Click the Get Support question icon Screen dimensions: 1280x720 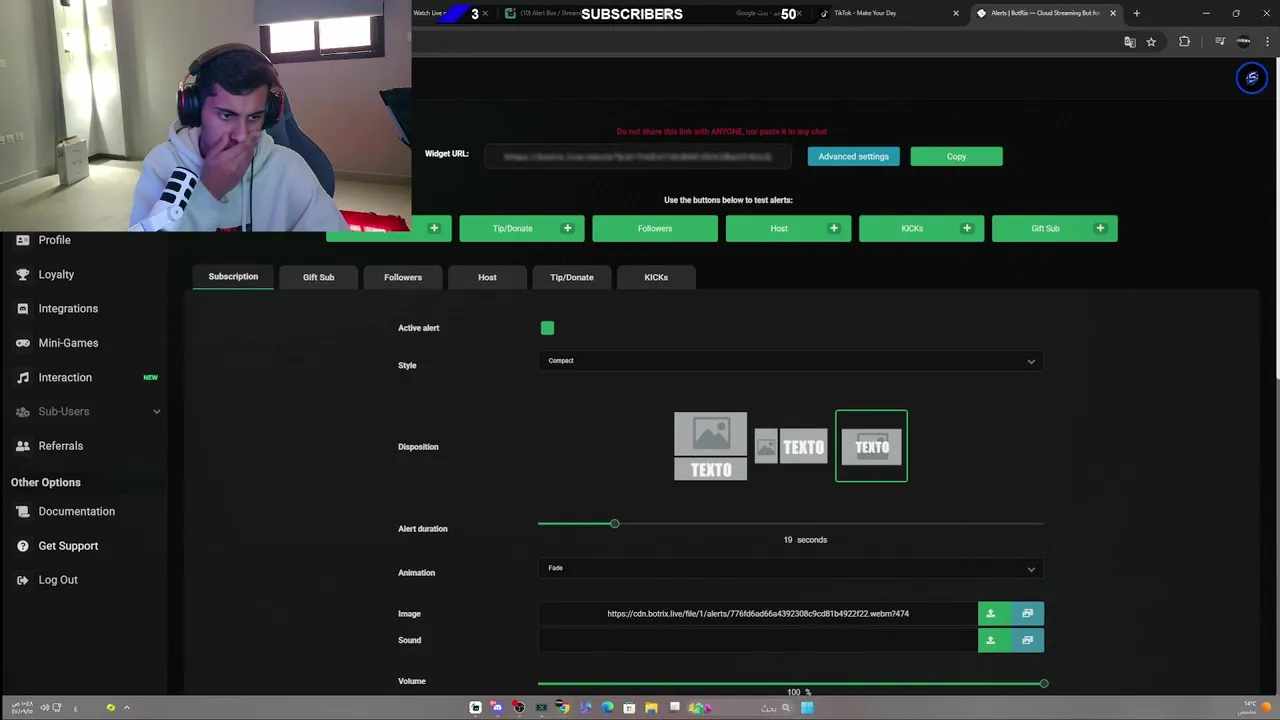(23, 546)
